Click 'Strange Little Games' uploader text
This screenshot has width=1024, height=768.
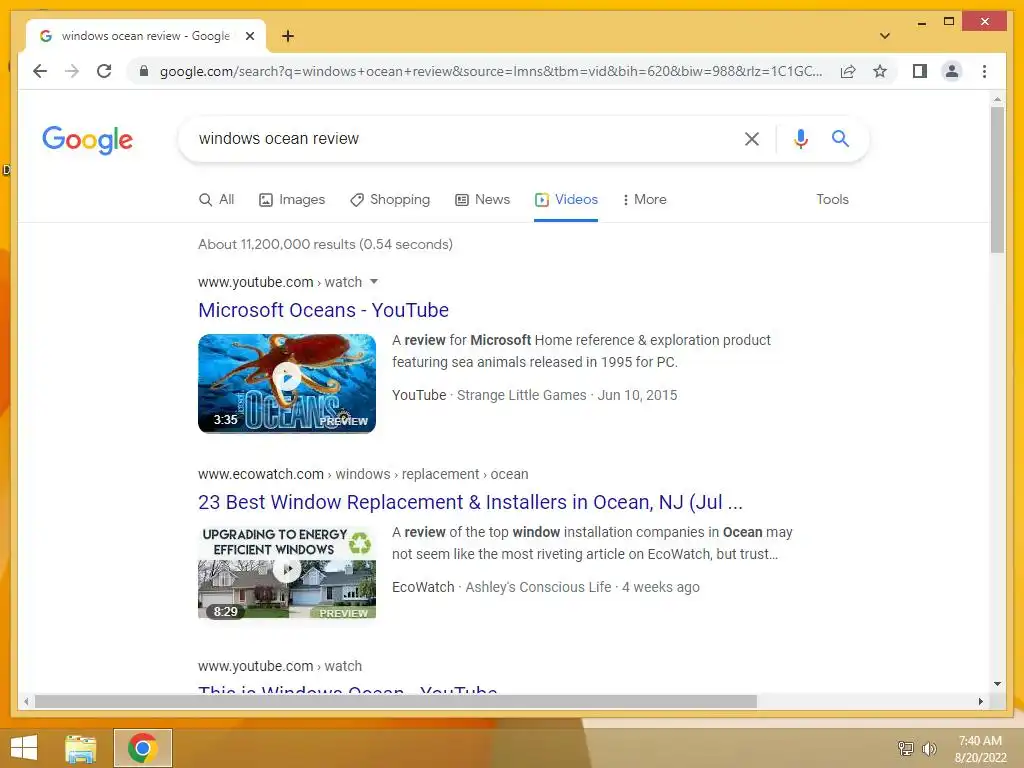[x=521, y=395]
